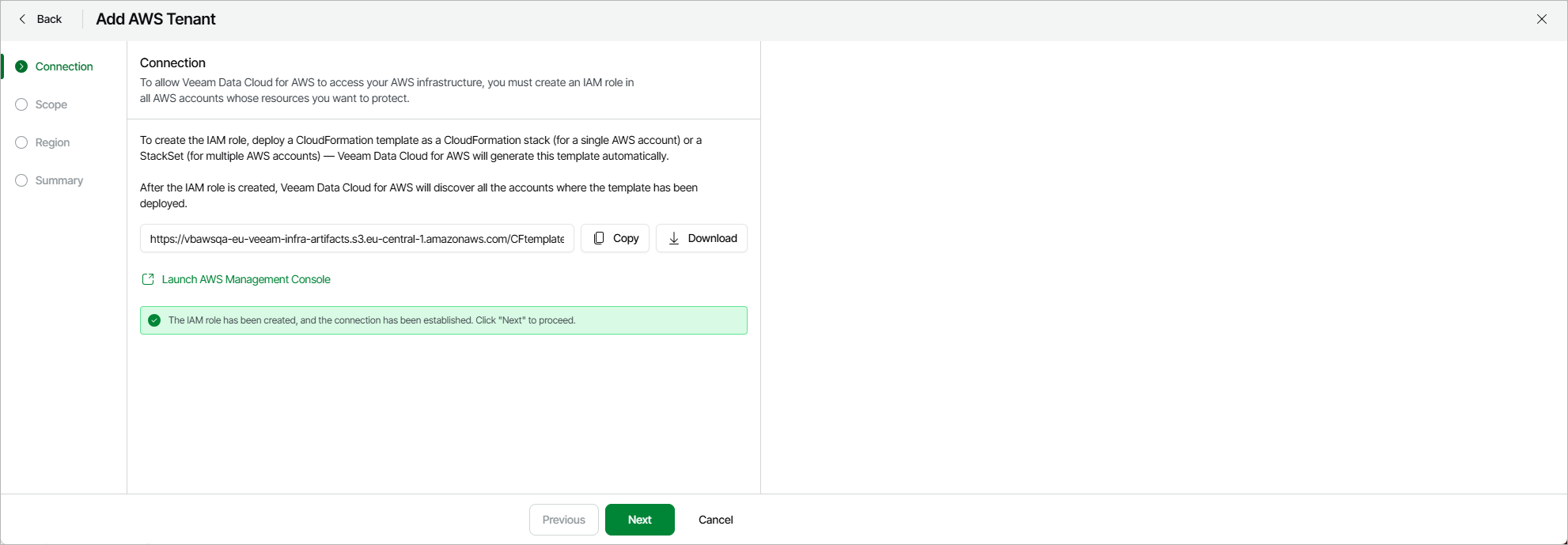Click the Back text label
The height and width of the screenshot is (545, 1568).
(49, 19)
